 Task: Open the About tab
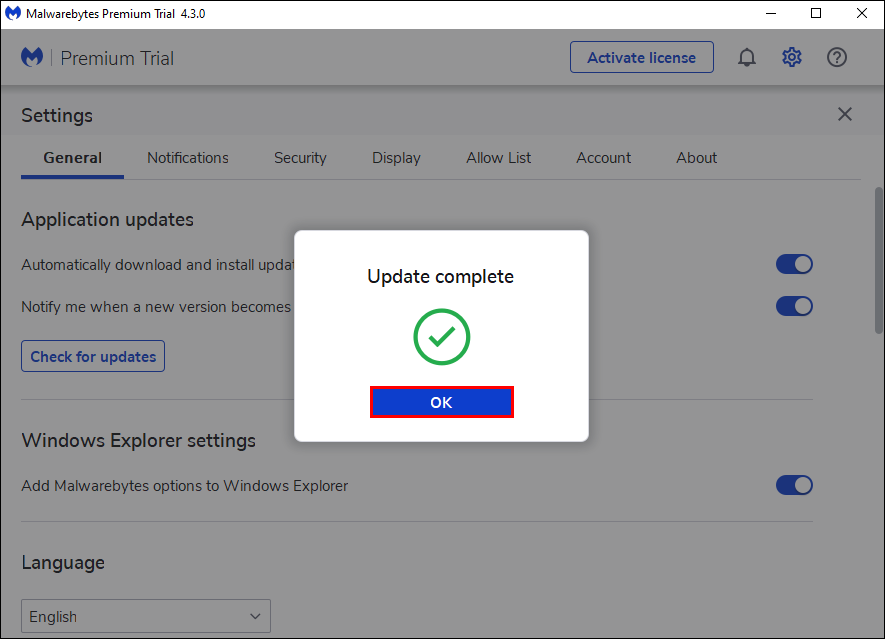coord(696,158)
